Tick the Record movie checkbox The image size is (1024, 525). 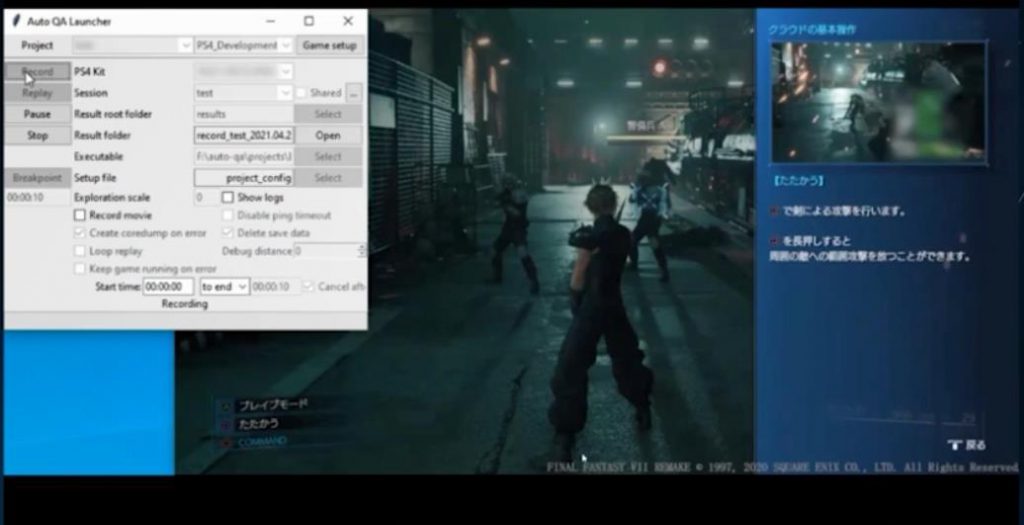tap(80, 215)
